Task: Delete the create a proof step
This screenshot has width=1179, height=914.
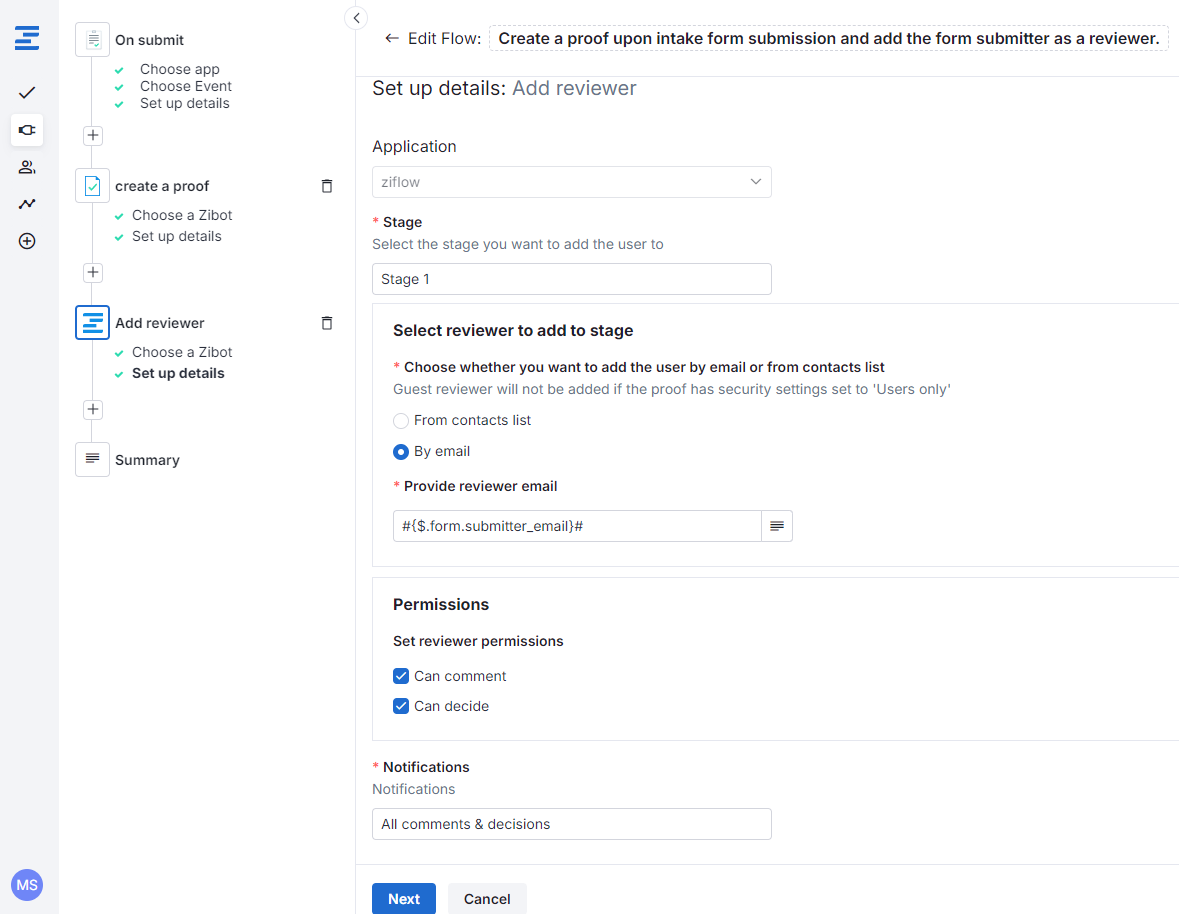Action: 327,186
